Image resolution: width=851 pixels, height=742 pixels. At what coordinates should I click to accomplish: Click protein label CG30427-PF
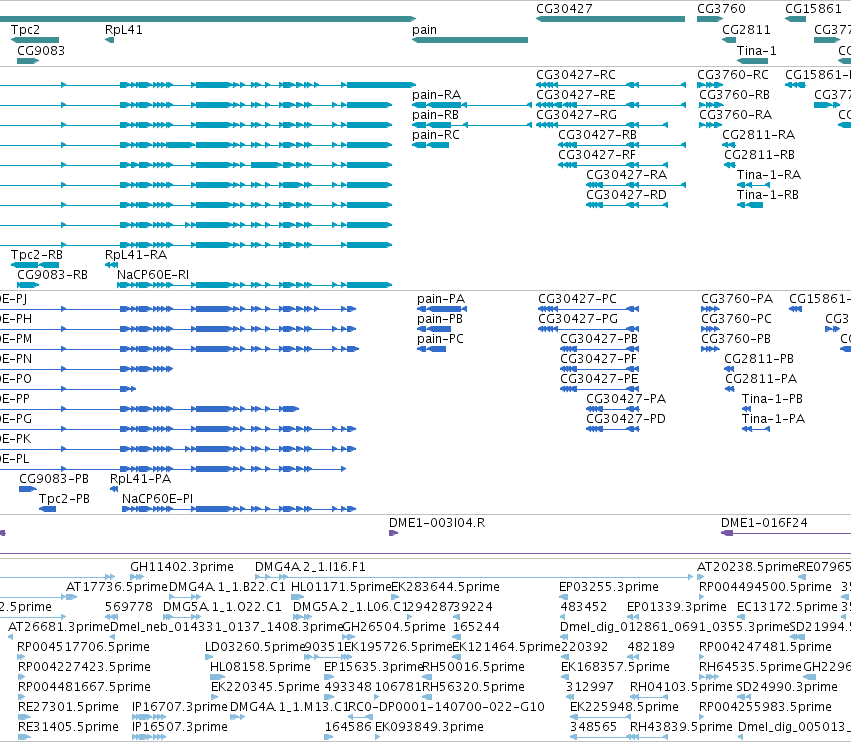[598, 359]
